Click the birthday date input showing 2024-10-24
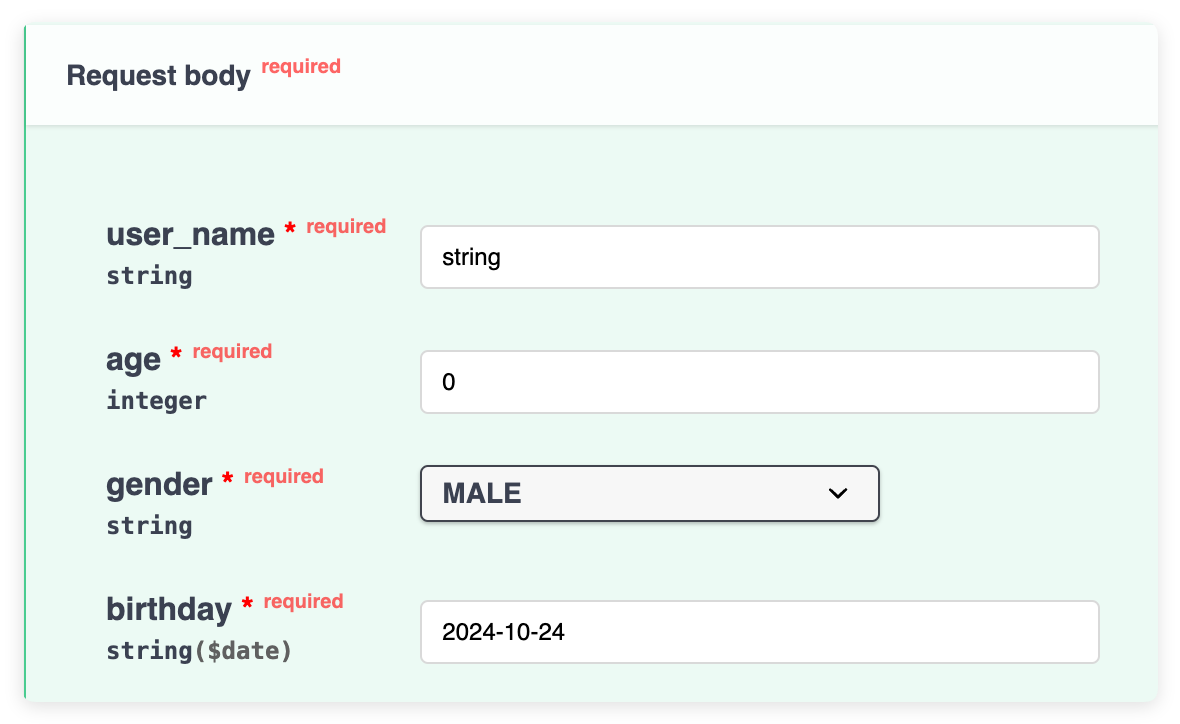1180x724 pixels. click(x=760, y=632)
